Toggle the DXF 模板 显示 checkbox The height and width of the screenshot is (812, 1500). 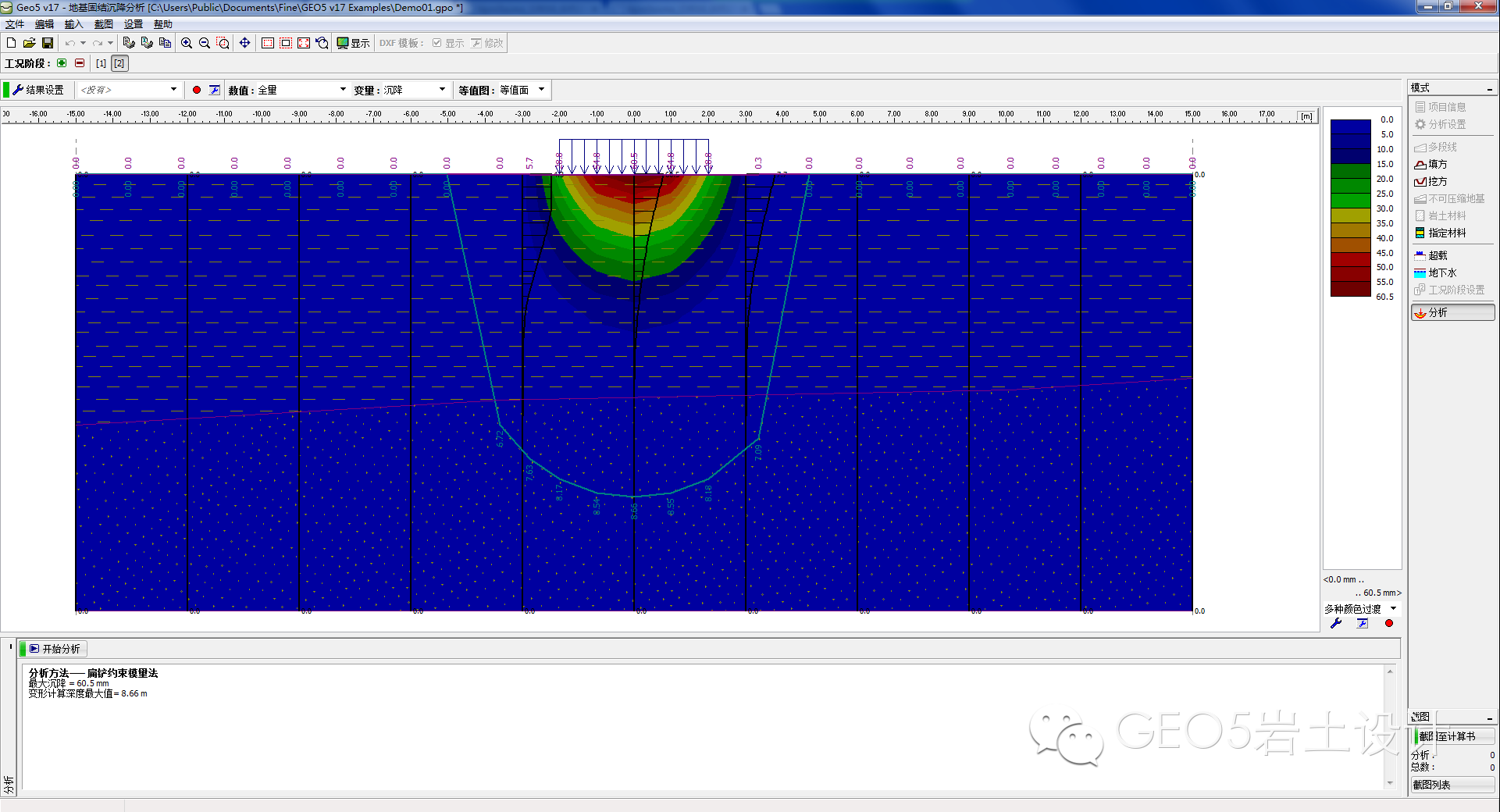pos(437,43)
